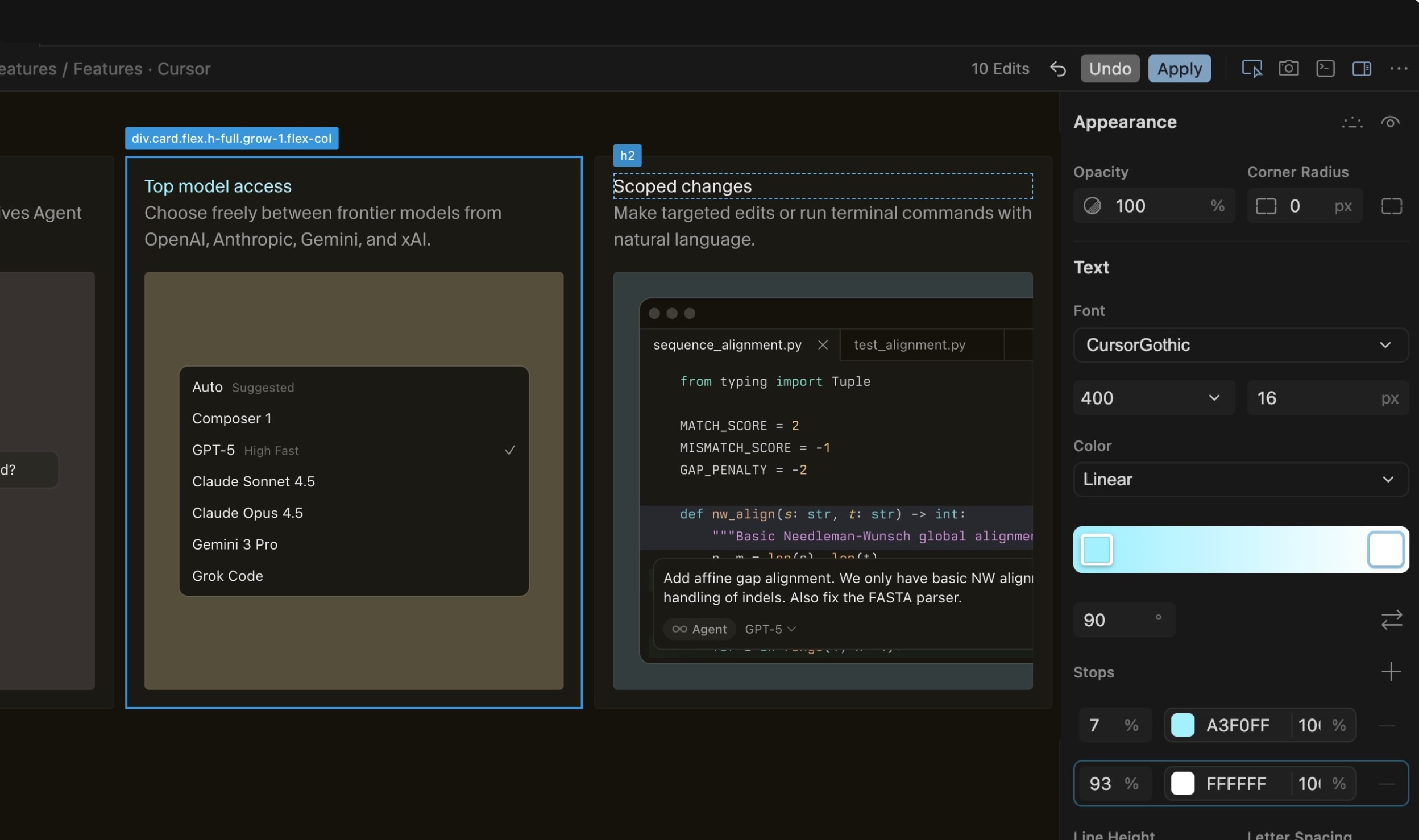Click the checkmark next to GPT-5

pos(510,450)
